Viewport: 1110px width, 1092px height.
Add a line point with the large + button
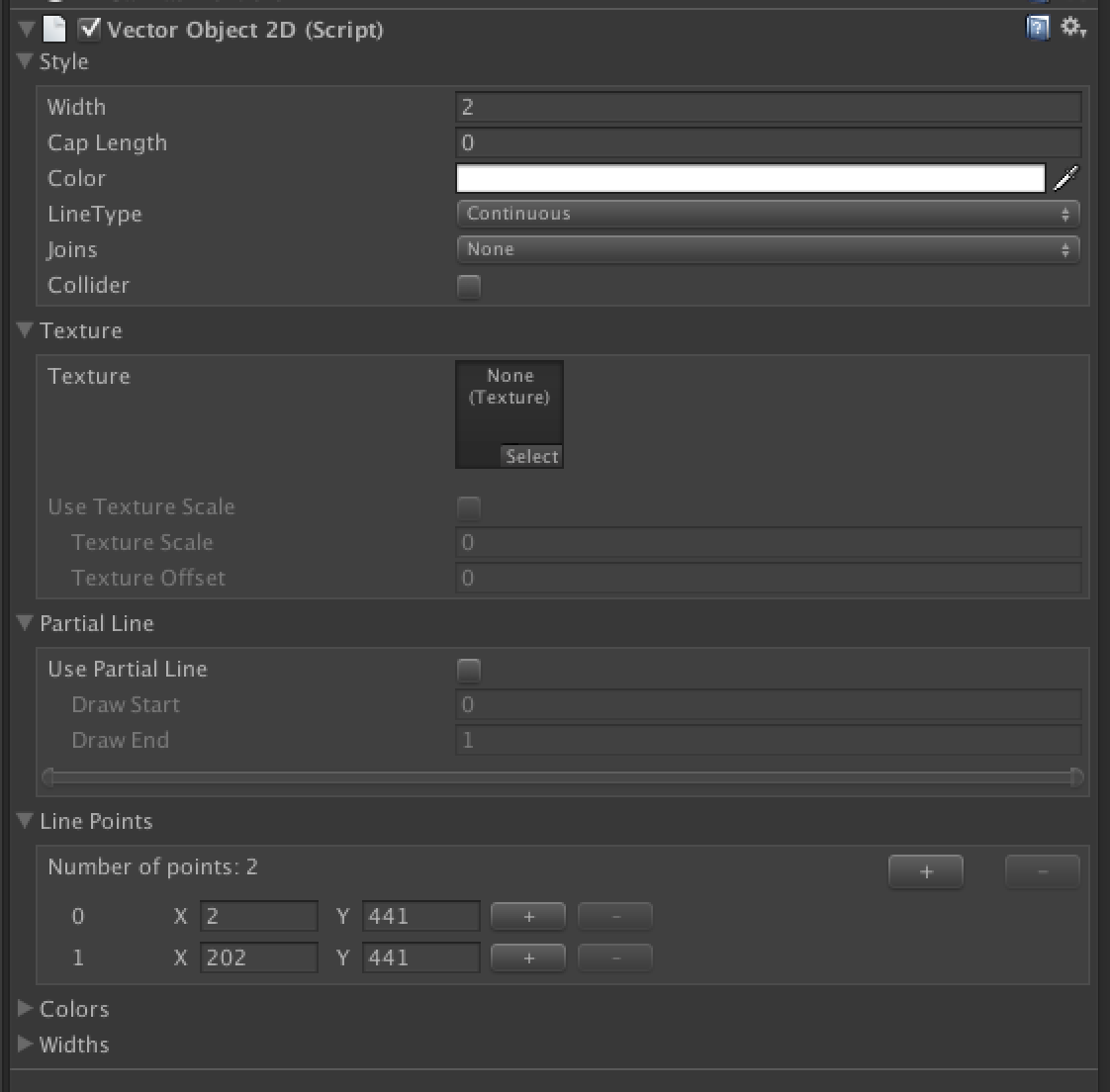925,871
